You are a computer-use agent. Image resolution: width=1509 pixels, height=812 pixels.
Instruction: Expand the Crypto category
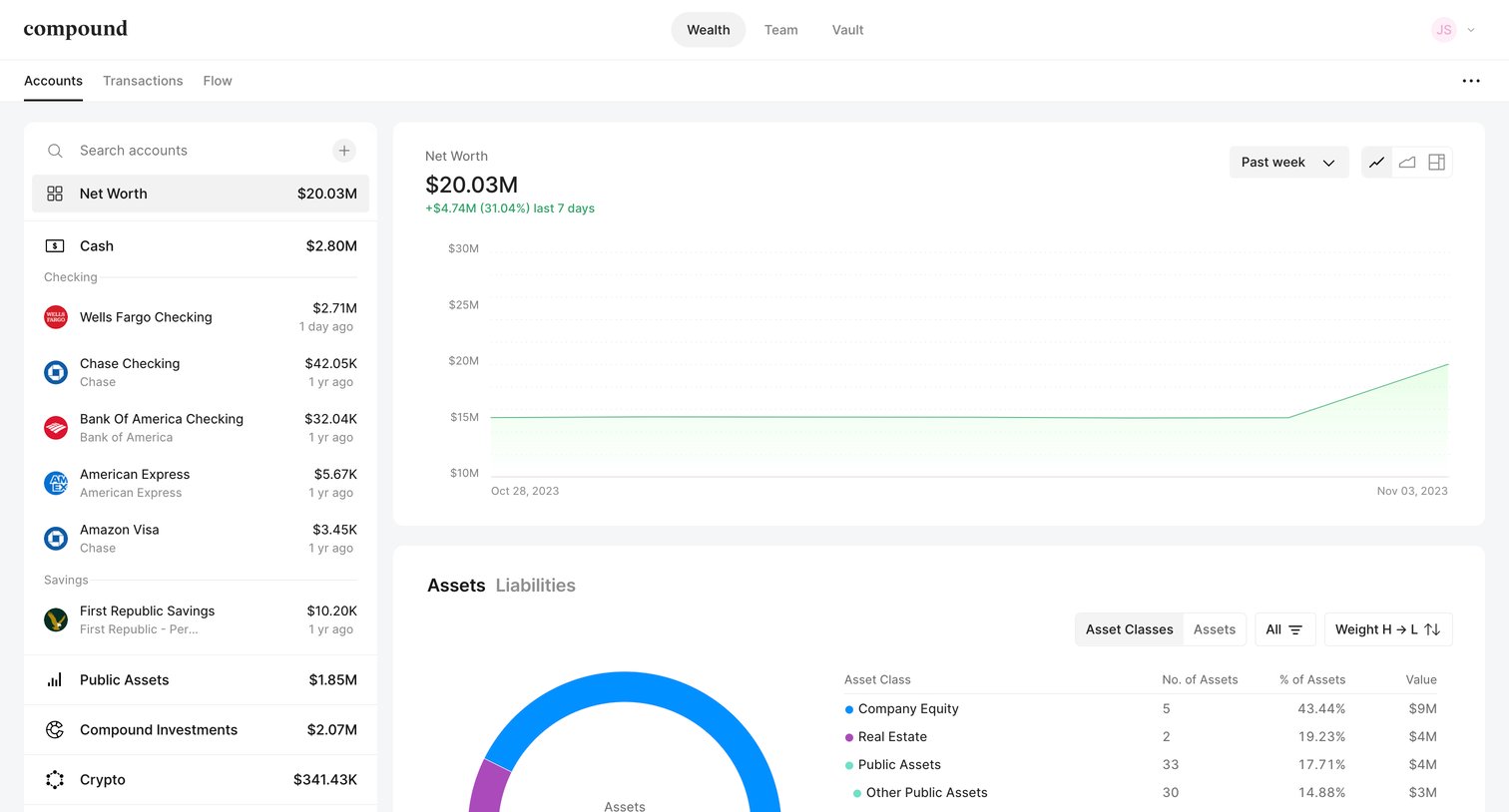201,780
